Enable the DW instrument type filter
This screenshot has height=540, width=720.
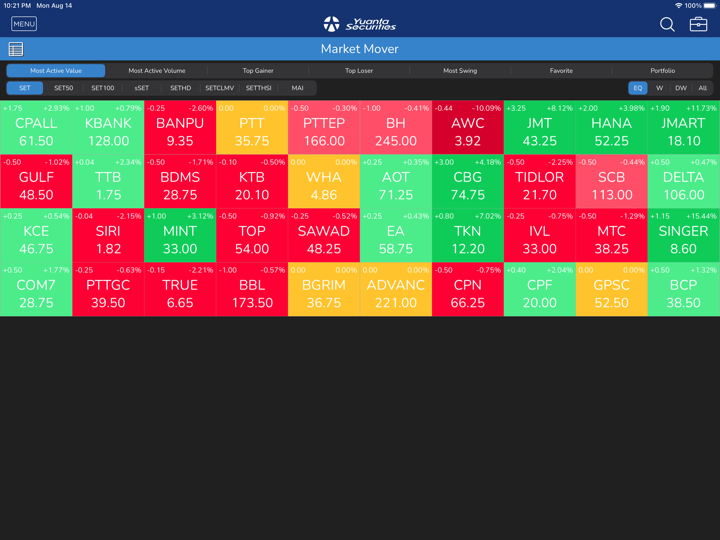click(x=681, y=88)
